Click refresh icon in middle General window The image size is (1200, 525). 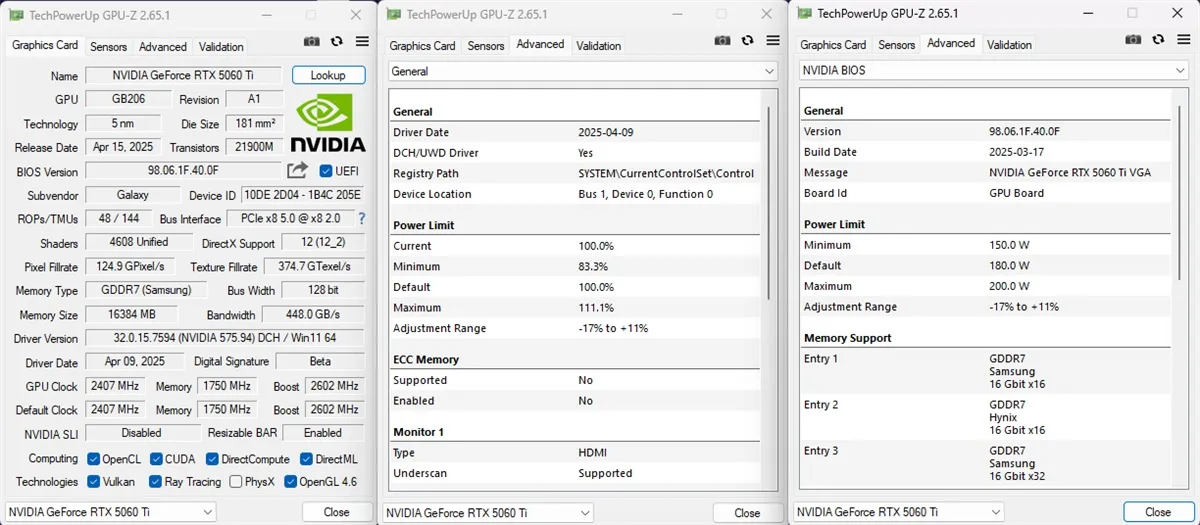(747, 41)
